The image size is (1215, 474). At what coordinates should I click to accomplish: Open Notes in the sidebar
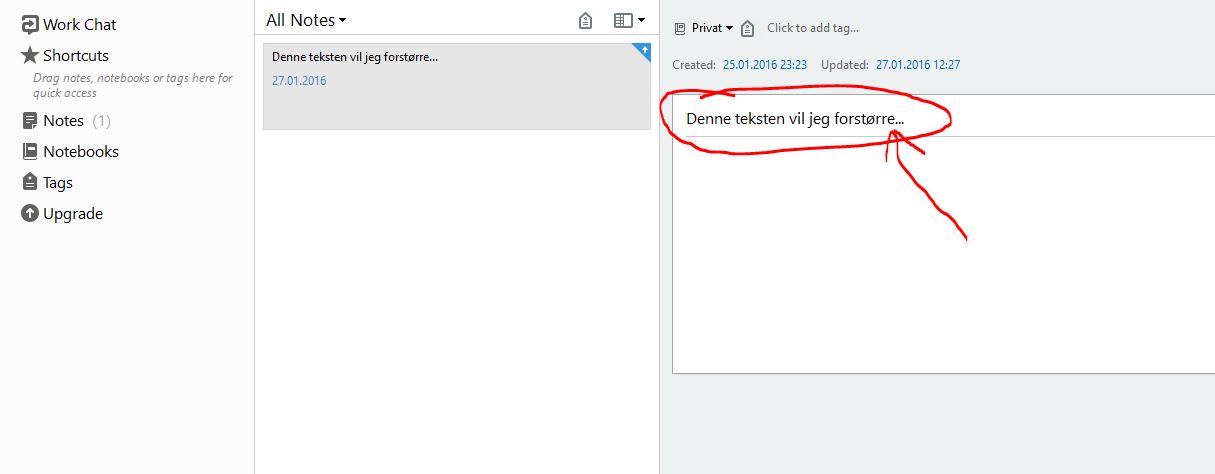[x=65, y=120]
